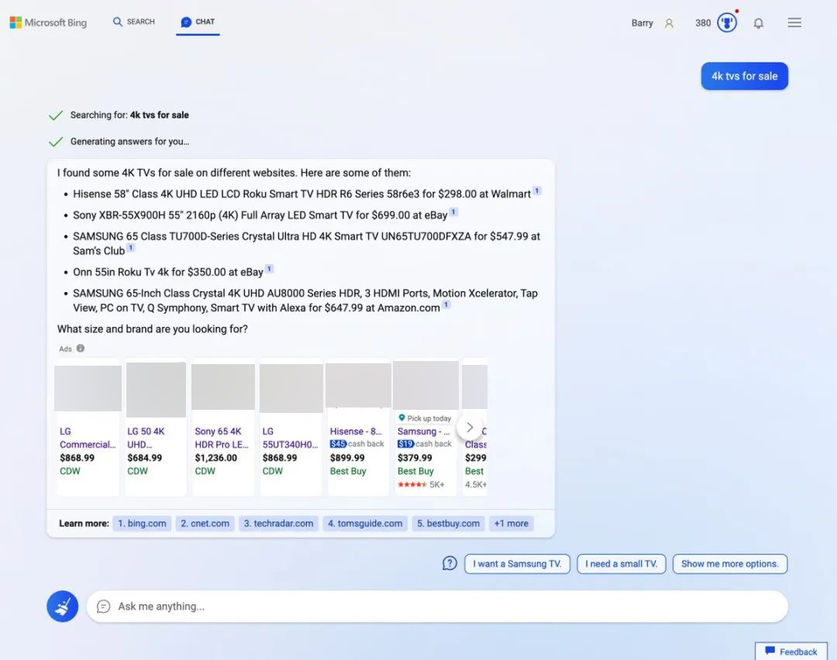Viewport: 837px width, 660px height.
Task: Focus the 'Ask me anything...' input field
Action: coord(437,607)
